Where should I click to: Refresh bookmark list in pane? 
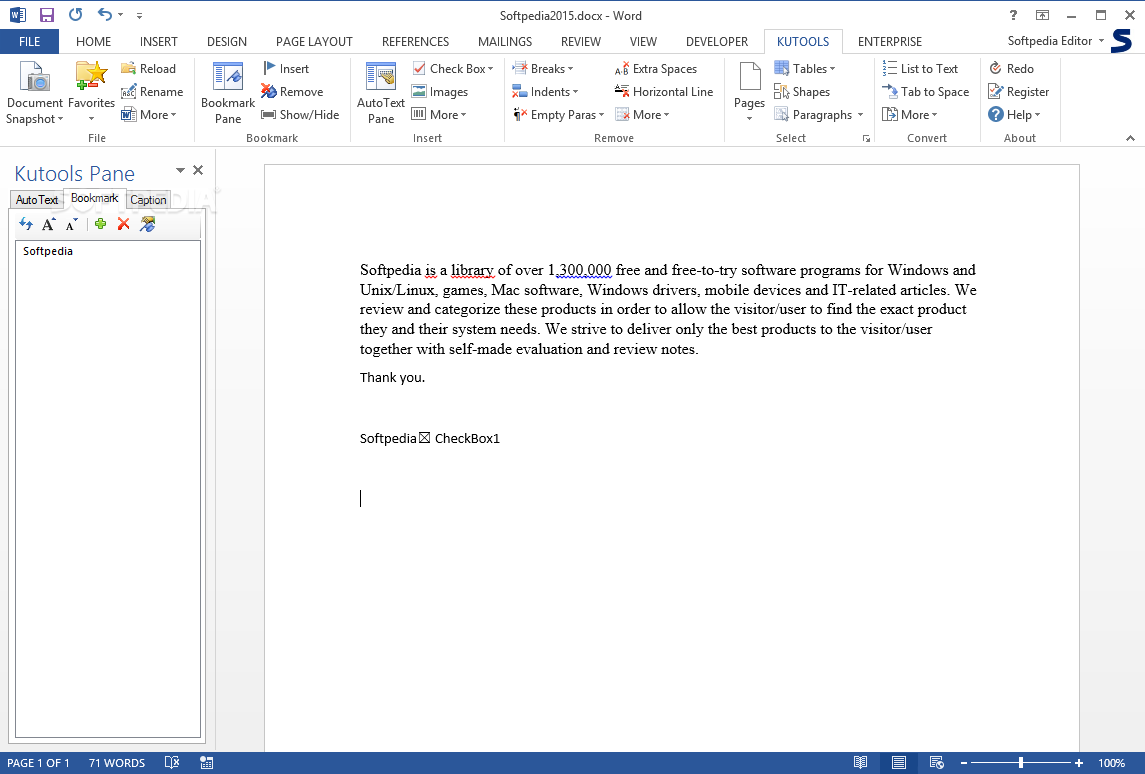tap(26, 224)
